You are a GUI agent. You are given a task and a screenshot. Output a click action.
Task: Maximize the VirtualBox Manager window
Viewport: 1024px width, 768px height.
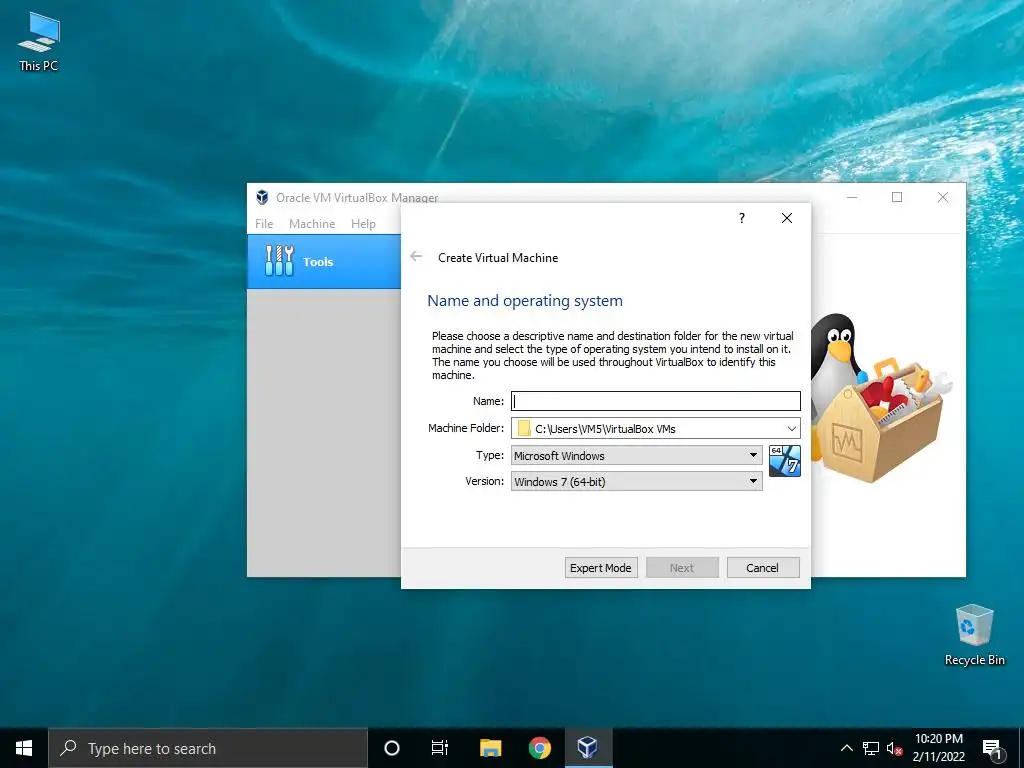pos(897,197)
